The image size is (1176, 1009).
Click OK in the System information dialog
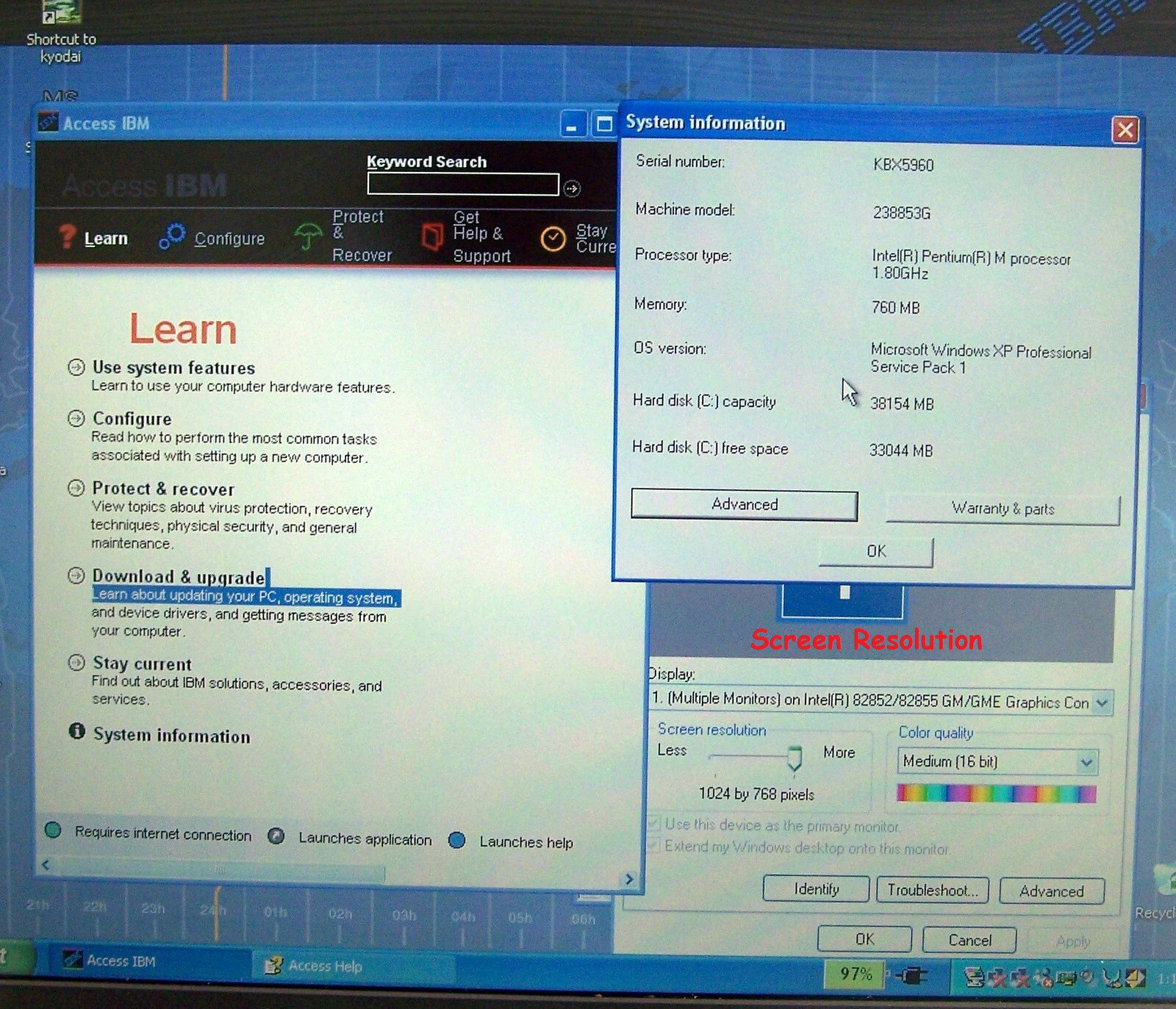pyautogui.click(x=876, y=551)
